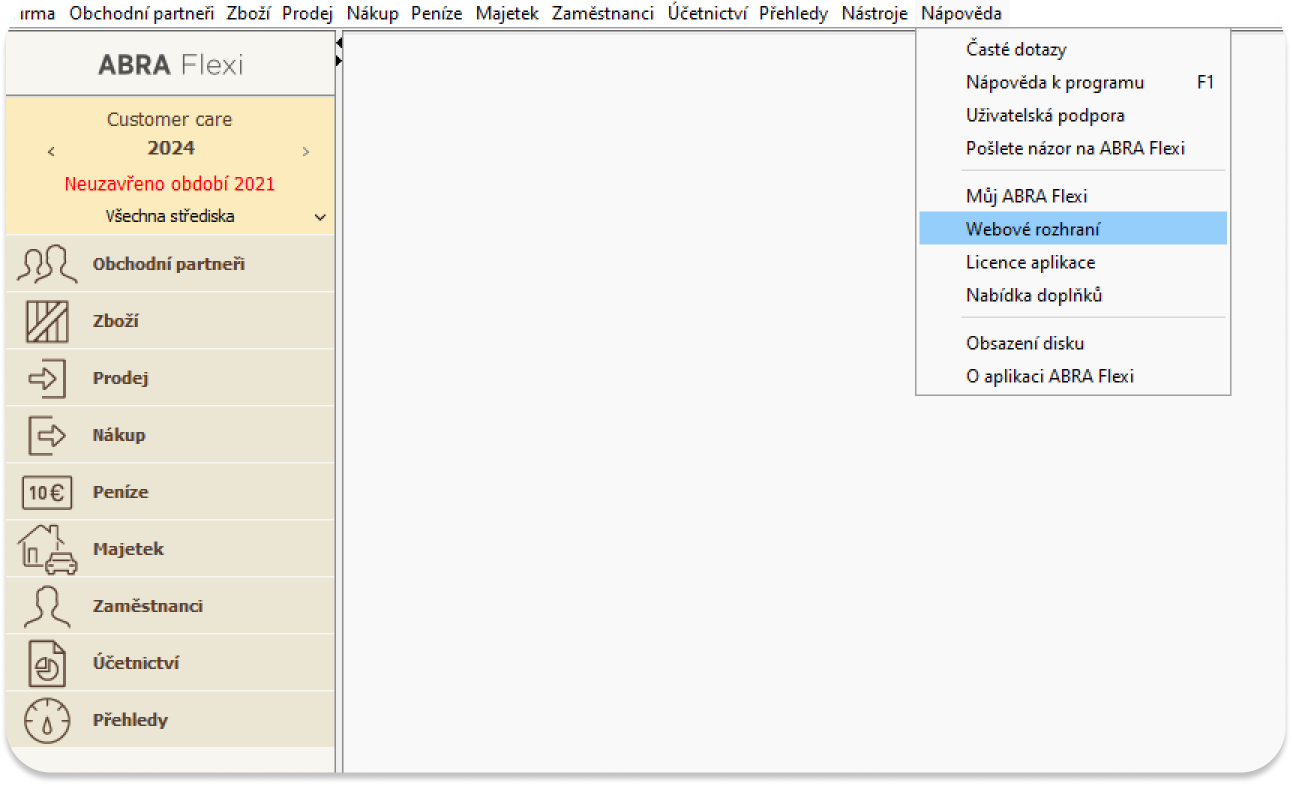Open the Nákup menu in menu bar
Screen dimensions: 1292x785
pyautogui.click(x=372, y=14)
